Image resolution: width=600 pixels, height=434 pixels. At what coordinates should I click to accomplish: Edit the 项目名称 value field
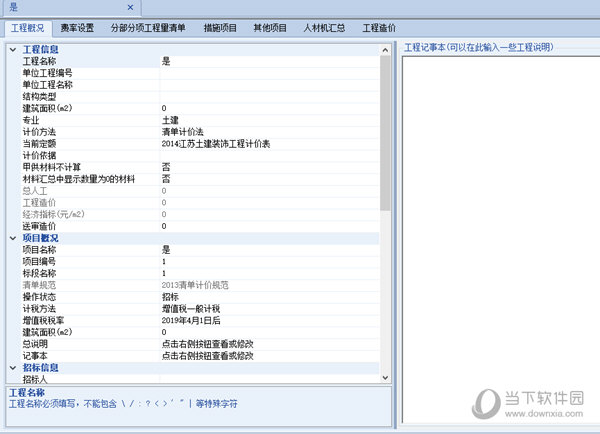pyautogui.click(x=269, y=250)
